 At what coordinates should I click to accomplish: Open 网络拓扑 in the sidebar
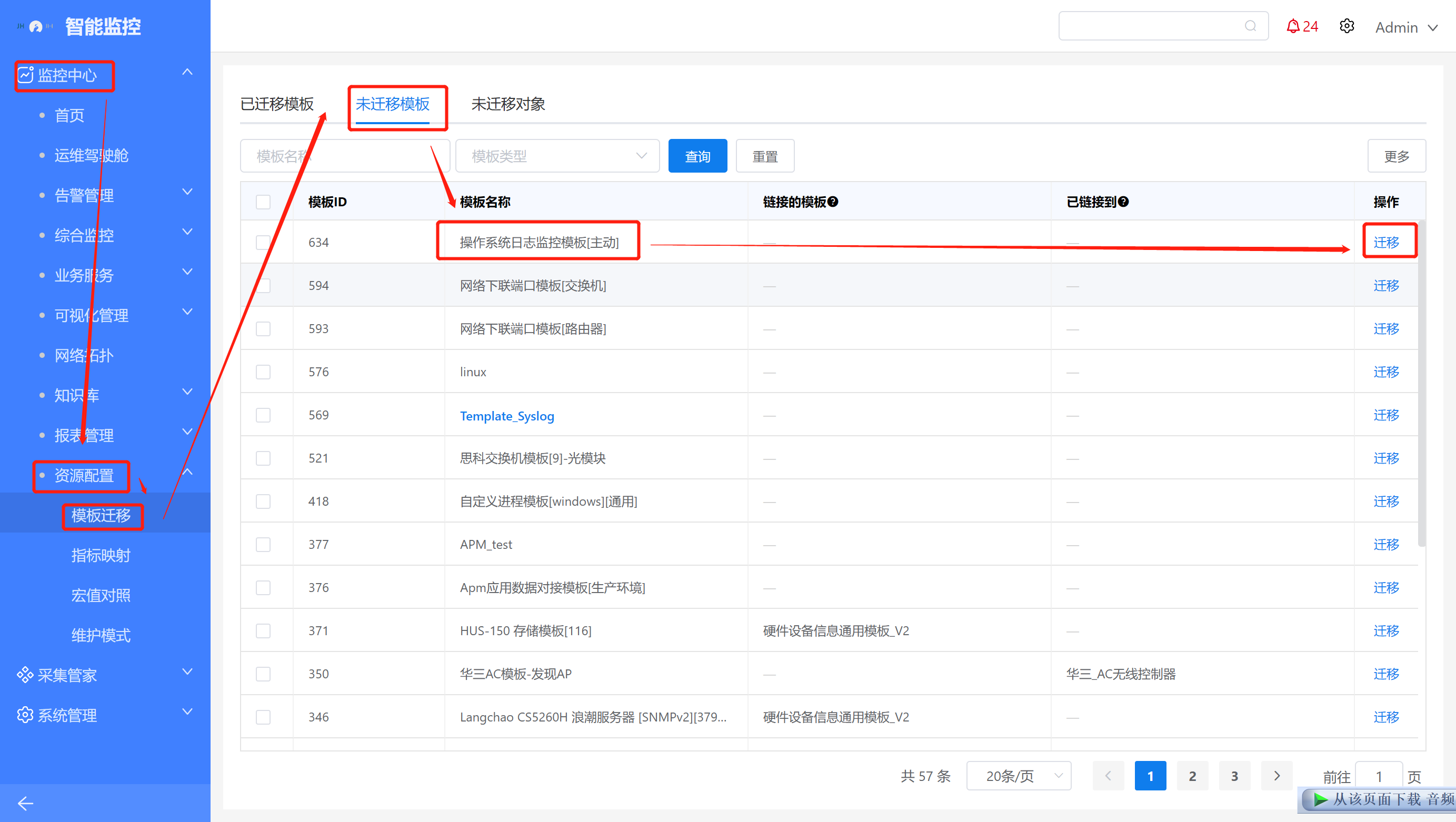[84, 355]
